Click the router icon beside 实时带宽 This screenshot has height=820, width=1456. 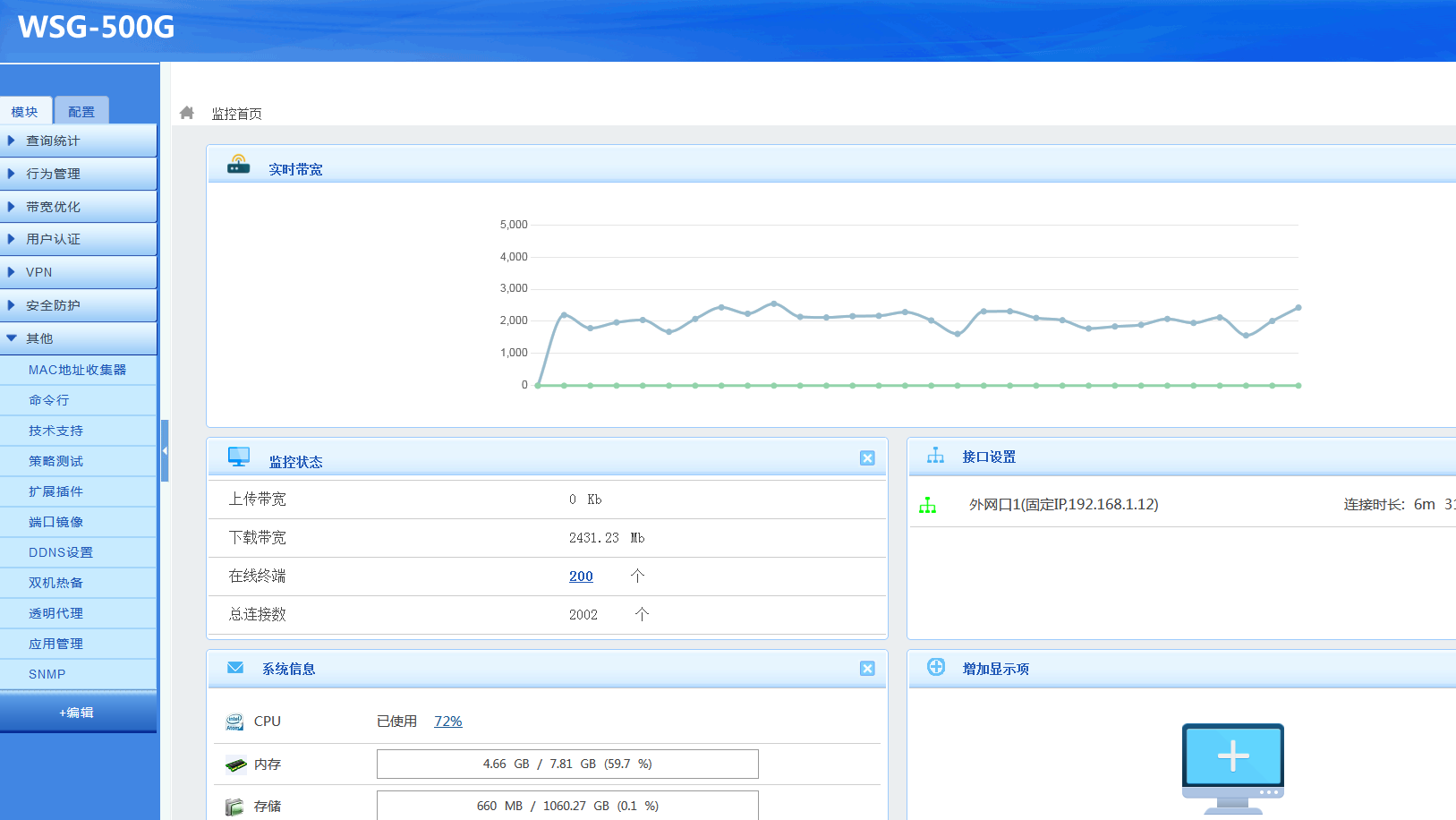pos(238,165)
